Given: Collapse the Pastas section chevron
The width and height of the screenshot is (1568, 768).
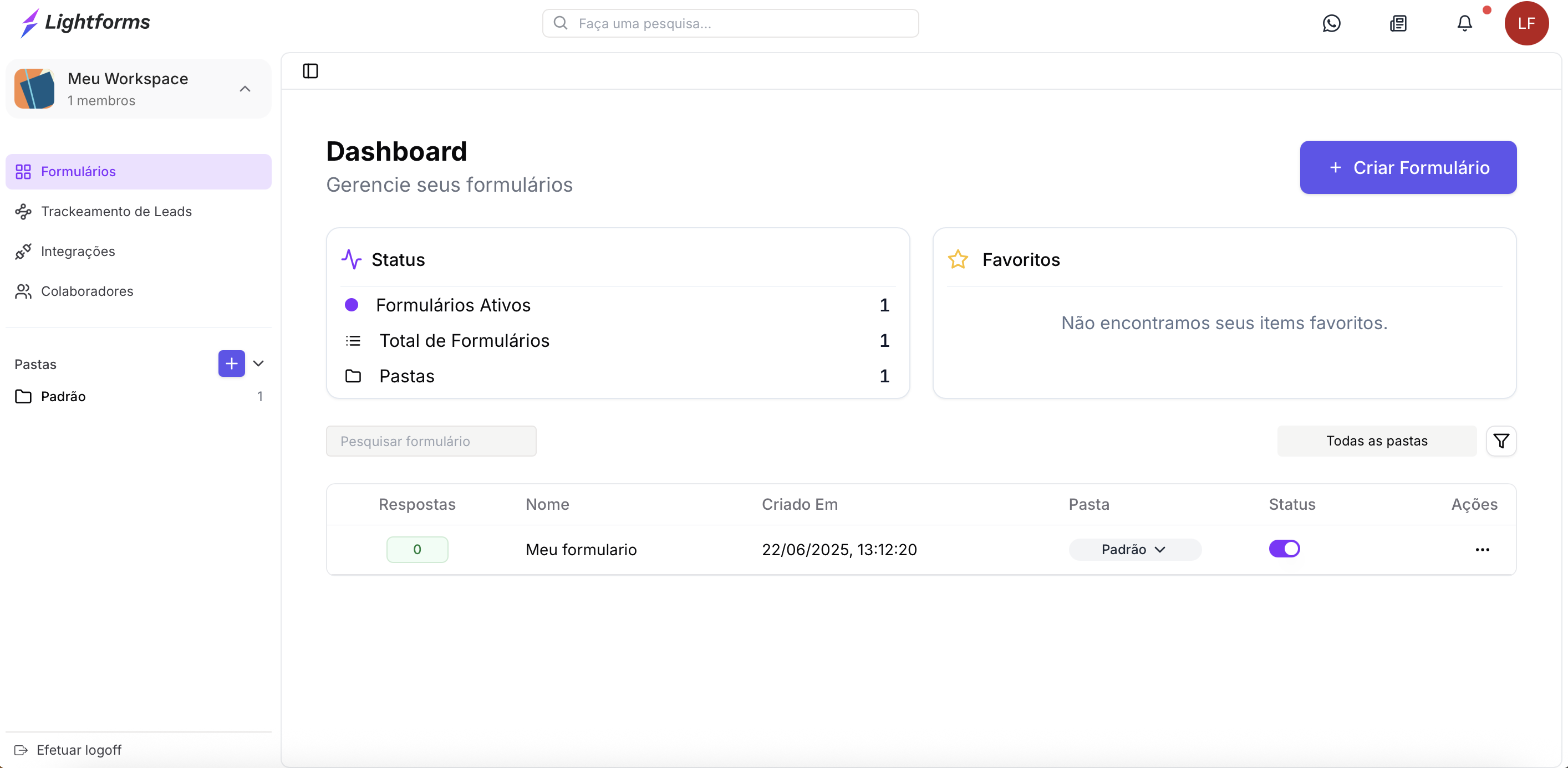Looking at the screenshot, I should point(258,363).
